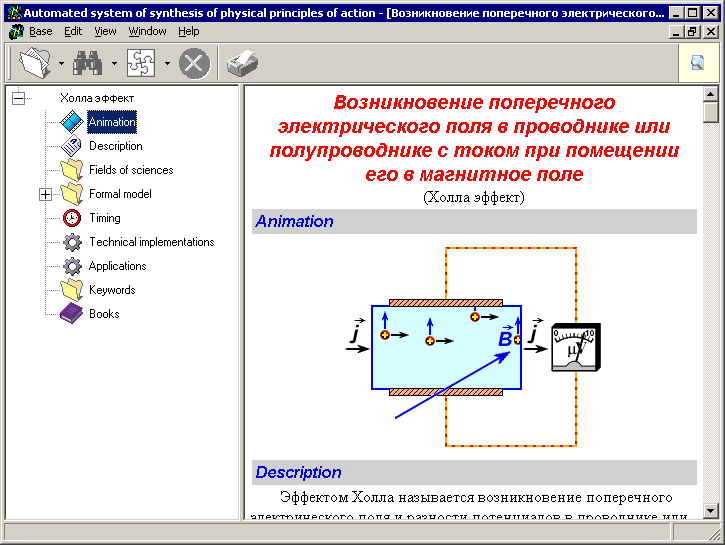Click the binoculars search toolbar icon

(88, 64)
